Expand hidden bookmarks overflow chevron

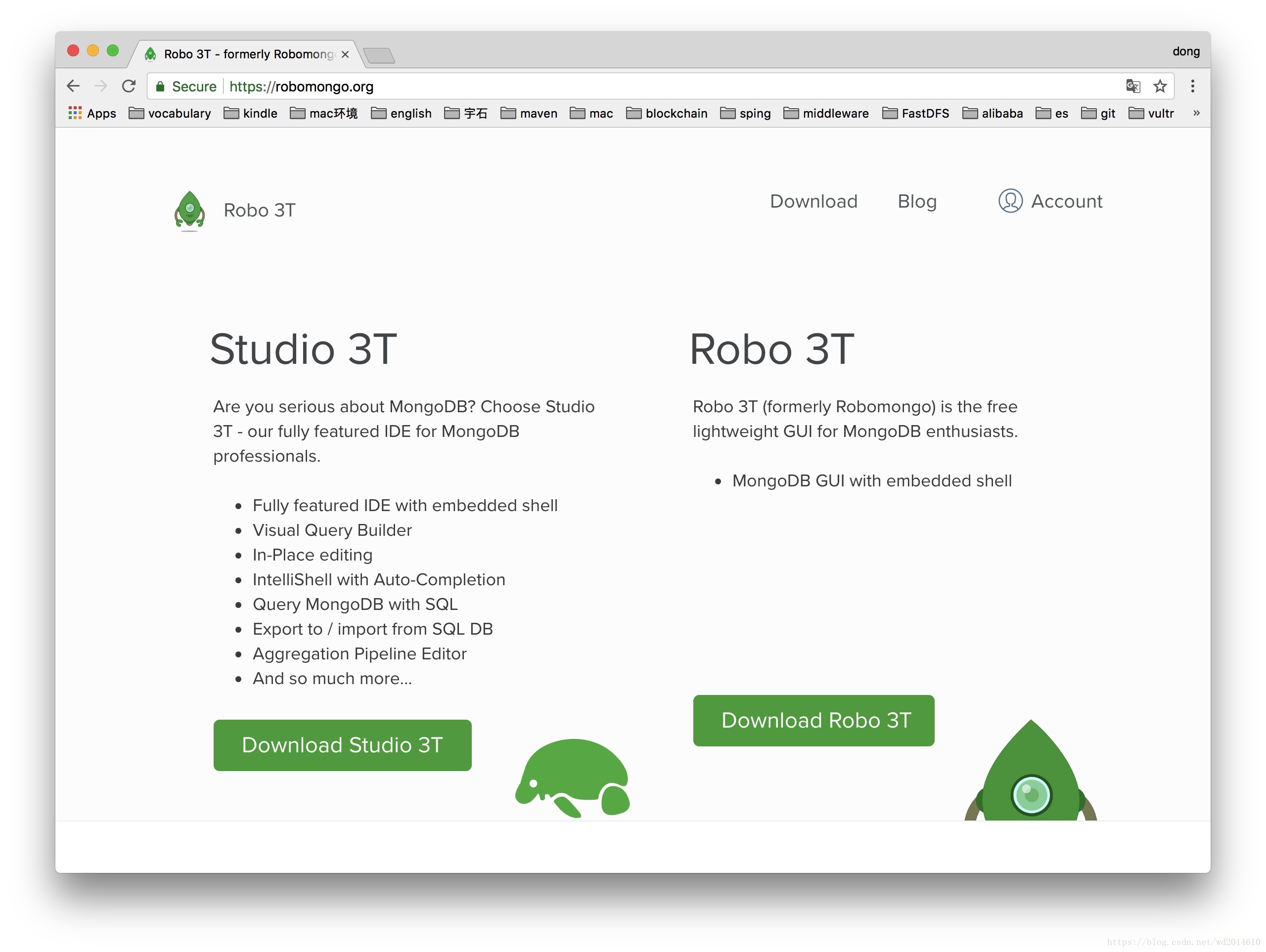coord(1196,113)
